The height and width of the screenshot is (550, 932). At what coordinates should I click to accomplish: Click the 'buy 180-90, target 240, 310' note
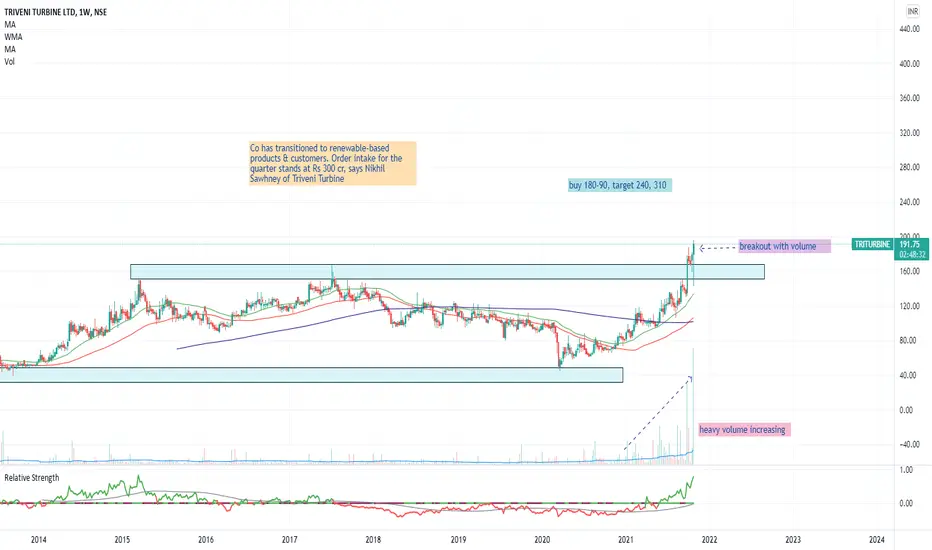619,186
